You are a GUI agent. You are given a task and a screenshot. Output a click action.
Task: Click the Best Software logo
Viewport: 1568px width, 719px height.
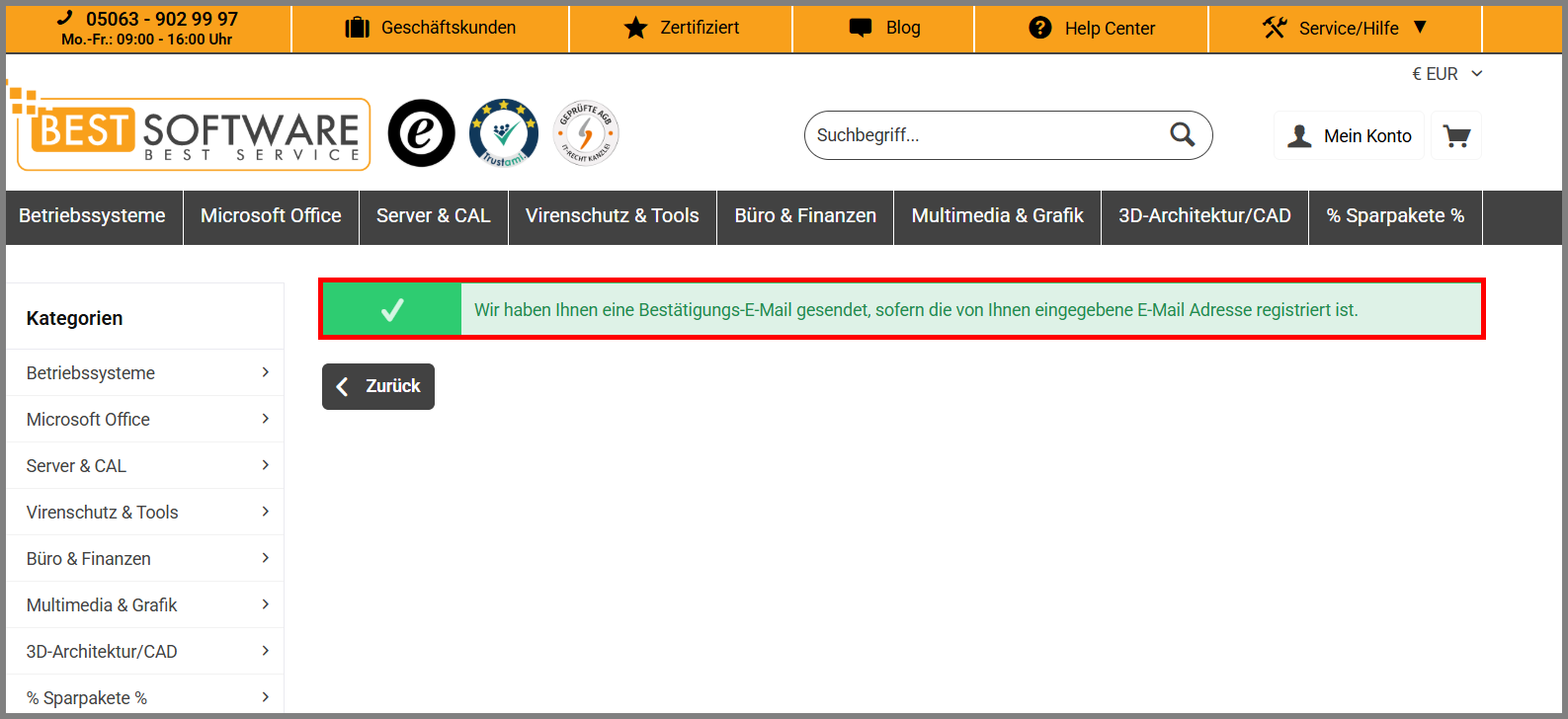[x=190, y=129]
